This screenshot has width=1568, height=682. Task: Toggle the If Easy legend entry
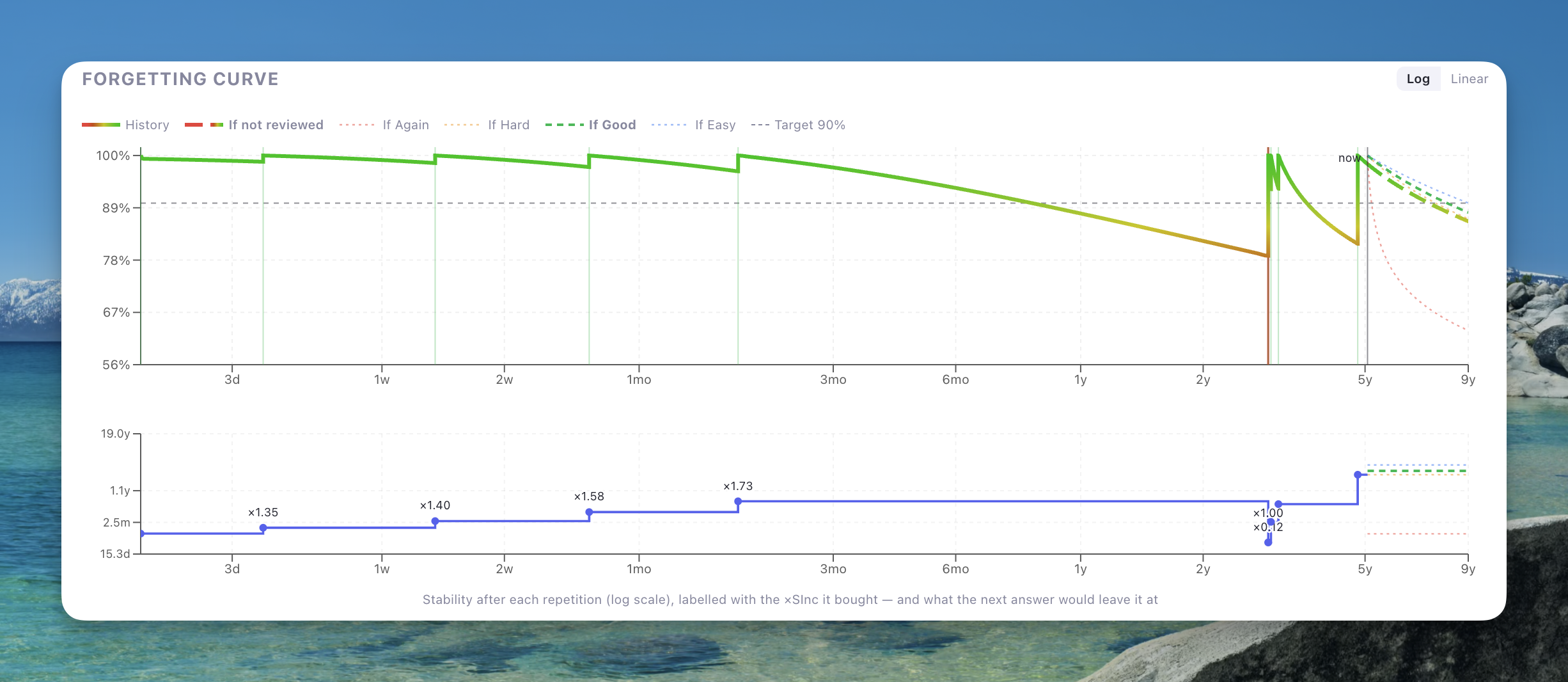693,125
